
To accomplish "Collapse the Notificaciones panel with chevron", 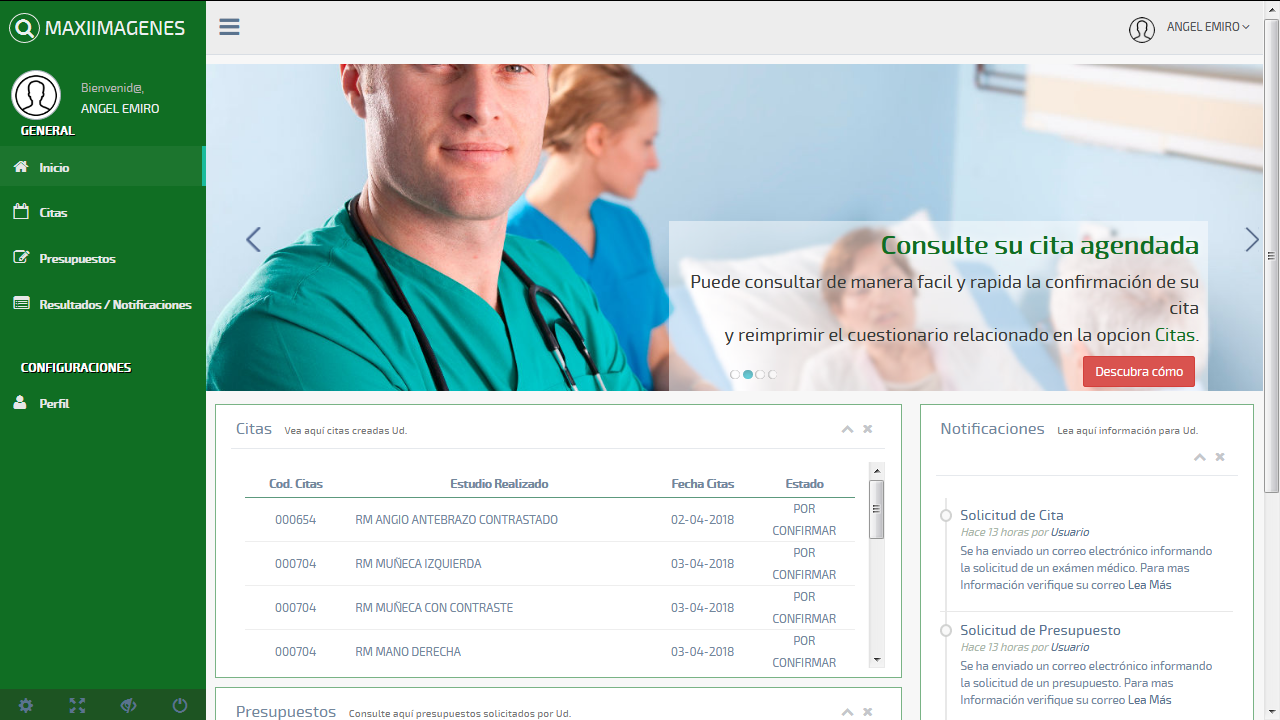I will pyautogui.click(x=1199, y=457).
